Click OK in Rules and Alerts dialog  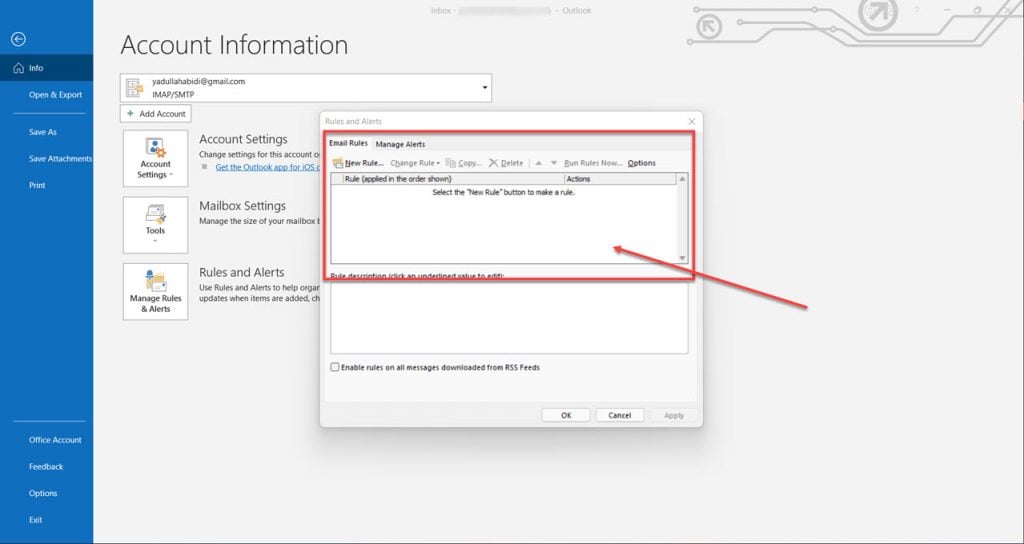(x=566, y=415)
